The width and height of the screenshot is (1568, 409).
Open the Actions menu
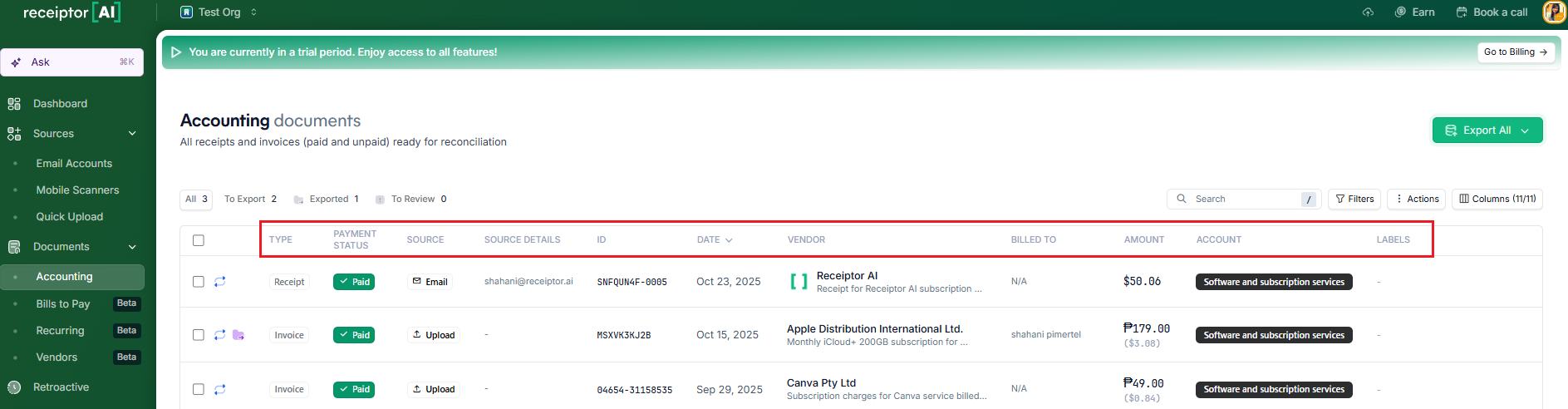point(1417,200)
